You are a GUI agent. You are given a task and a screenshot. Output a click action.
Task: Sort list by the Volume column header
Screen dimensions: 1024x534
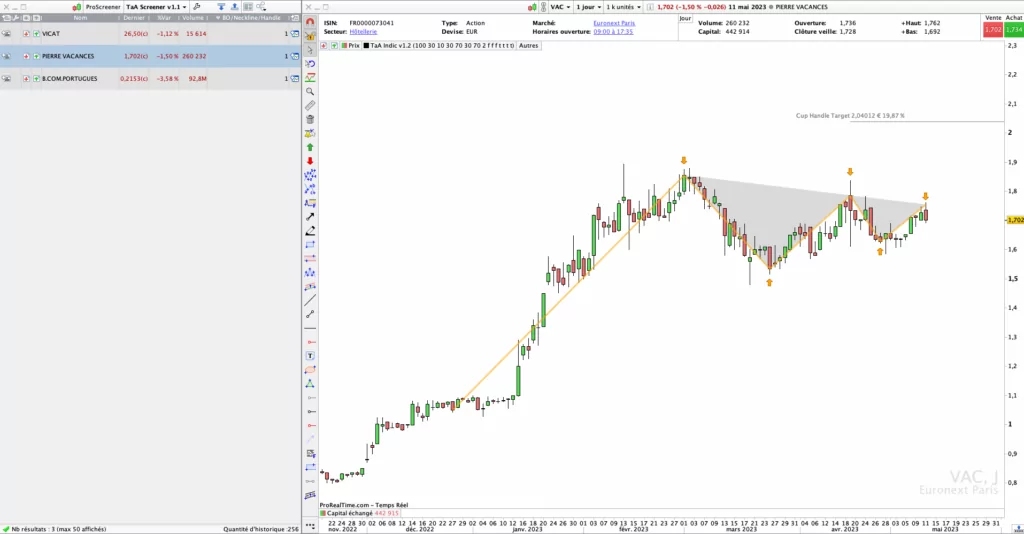194,19
